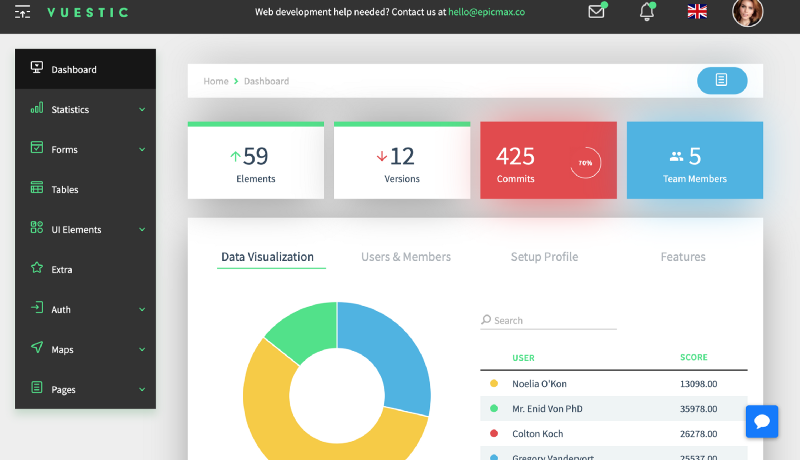Collapse the sidebar with the menu toggle icon
The width and height of the screenshot is (800, 460).
pos(22,12)
